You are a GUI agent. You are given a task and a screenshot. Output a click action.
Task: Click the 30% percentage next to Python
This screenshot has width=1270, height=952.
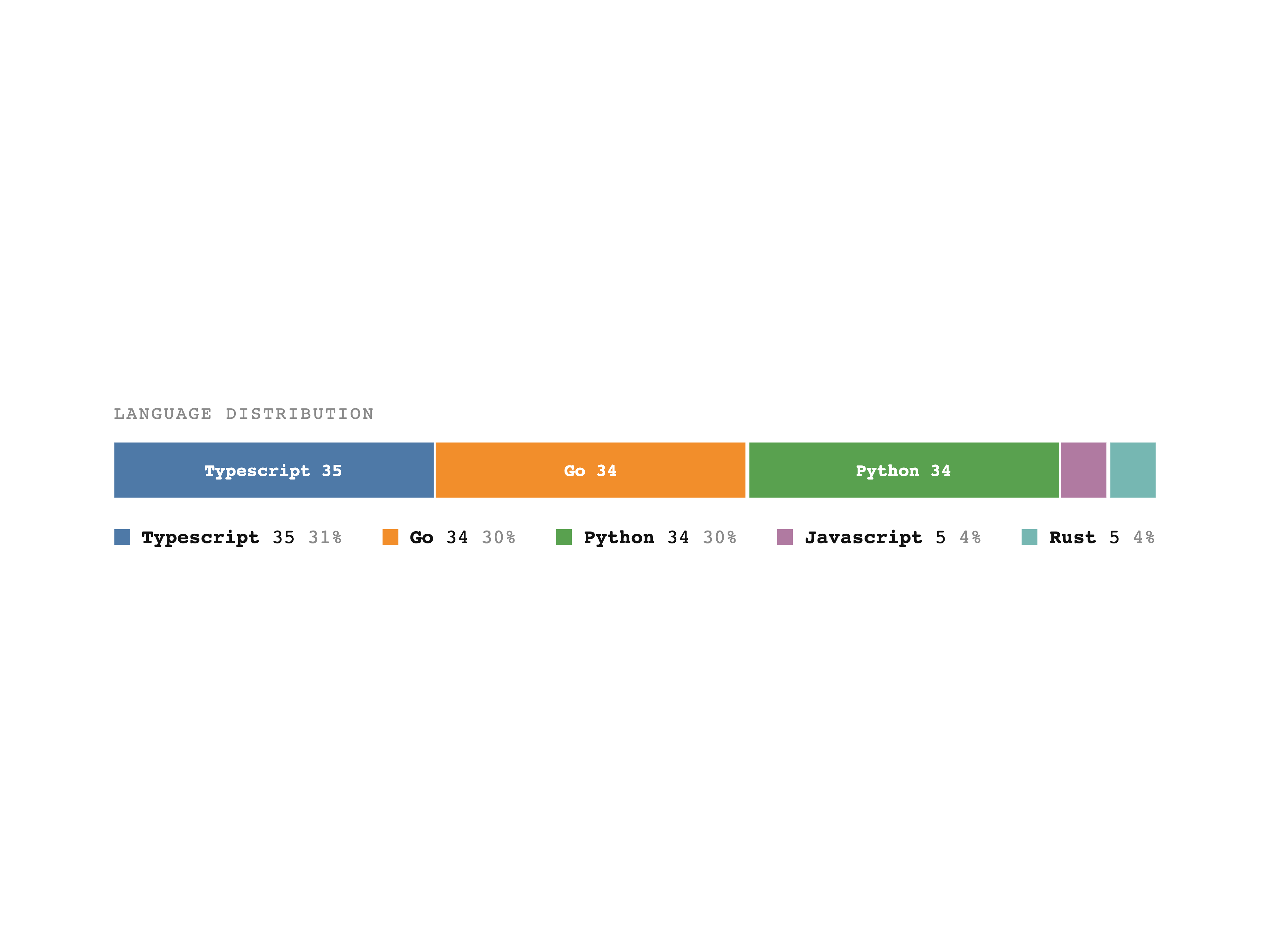719,538
